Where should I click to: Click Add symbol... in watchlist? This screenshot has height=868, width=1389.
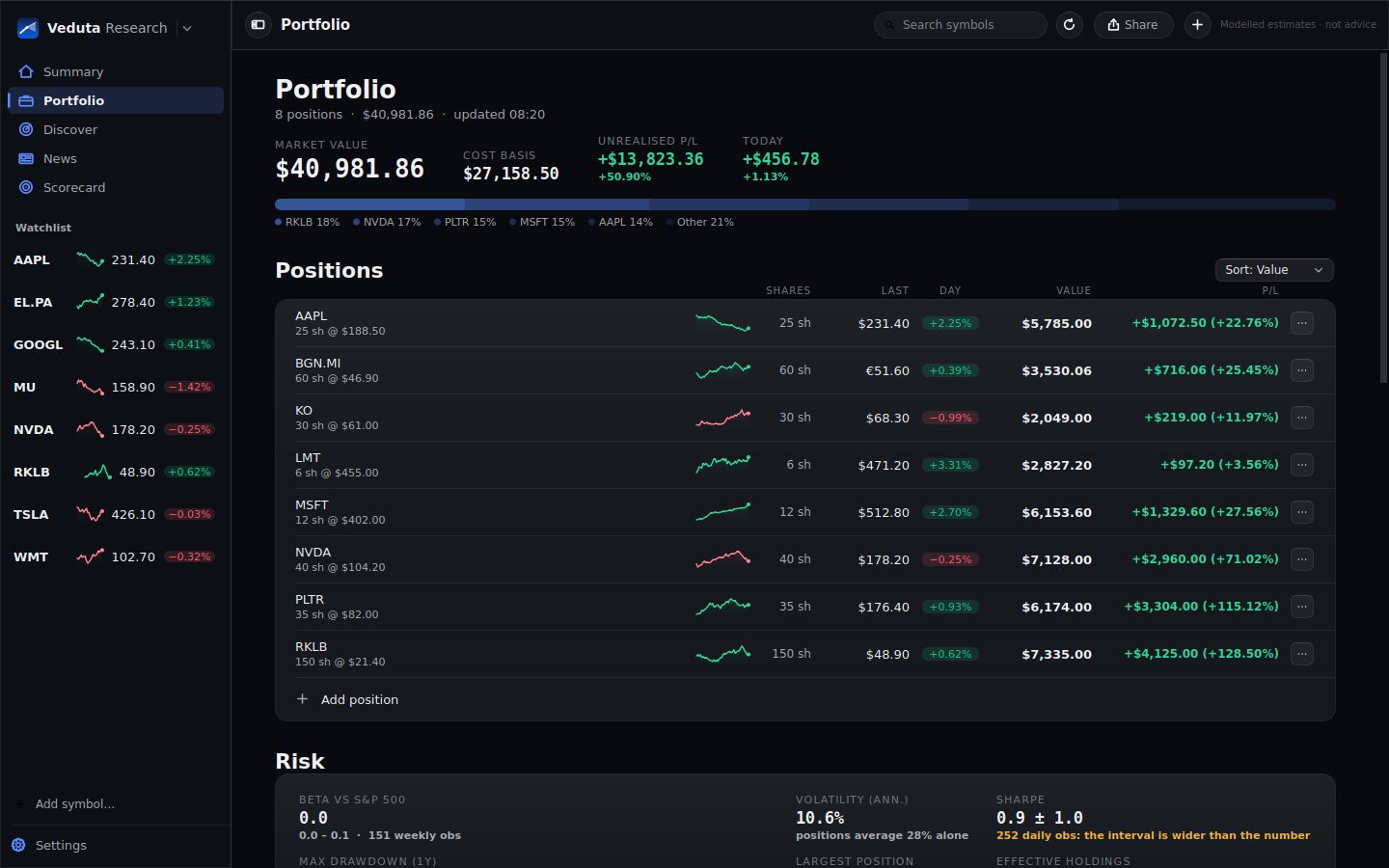click(75, 803)
